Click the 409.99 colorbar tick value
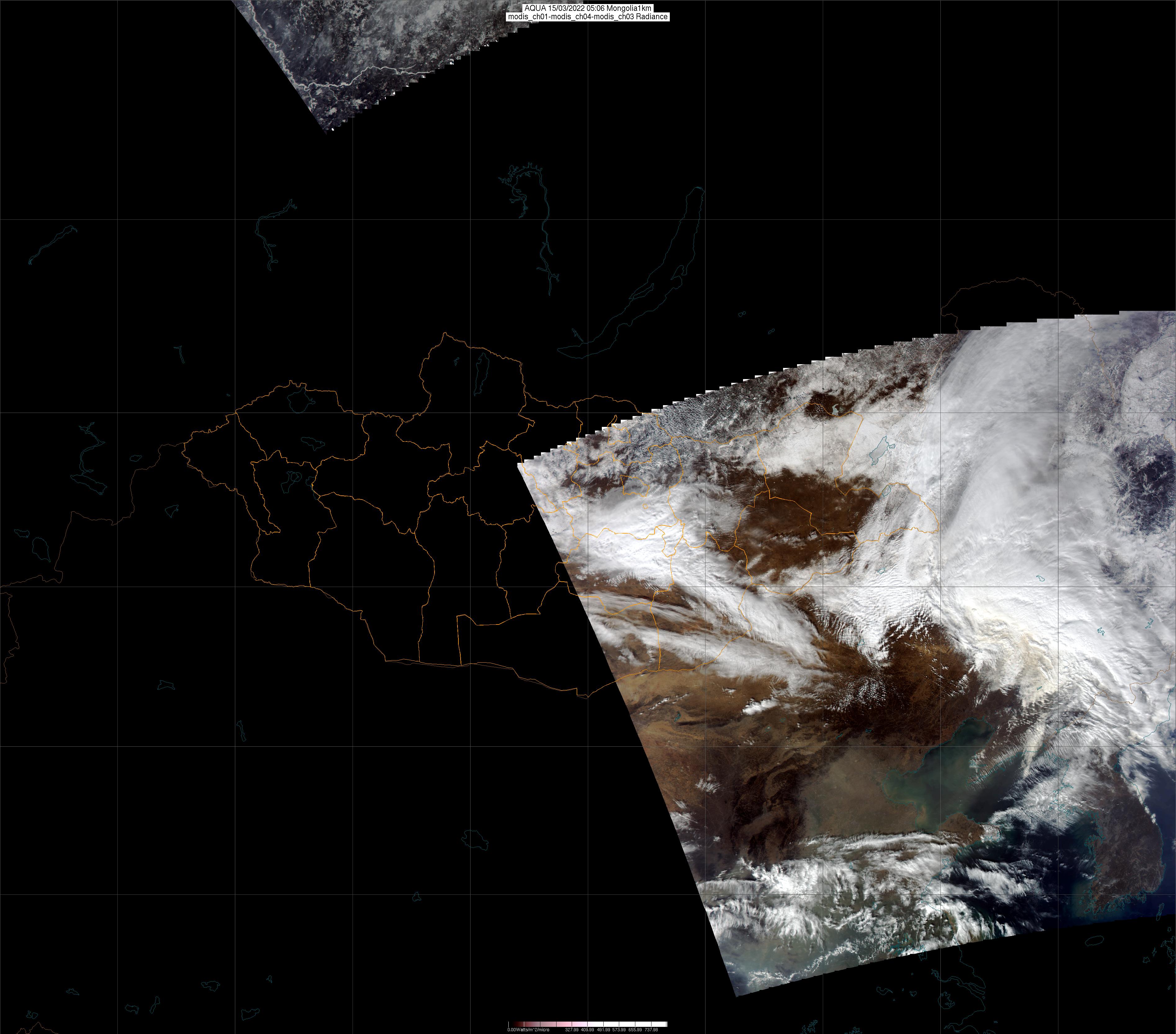The width and height of the screenshot is (1176, 1034). [x=588, y=1029]
